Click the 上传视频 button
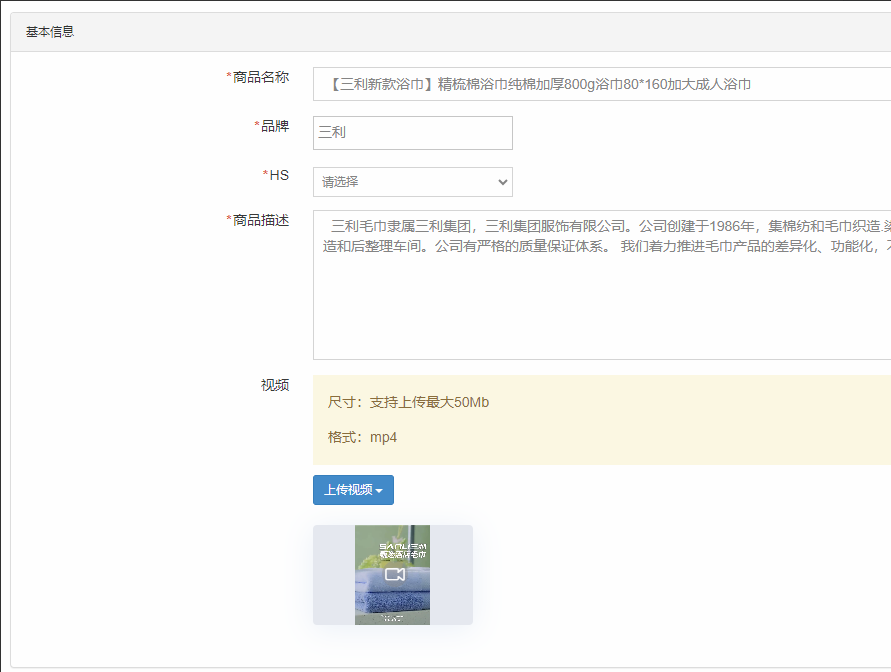The height and width of the screenshot is (672, 891). (x=353, y=490)
